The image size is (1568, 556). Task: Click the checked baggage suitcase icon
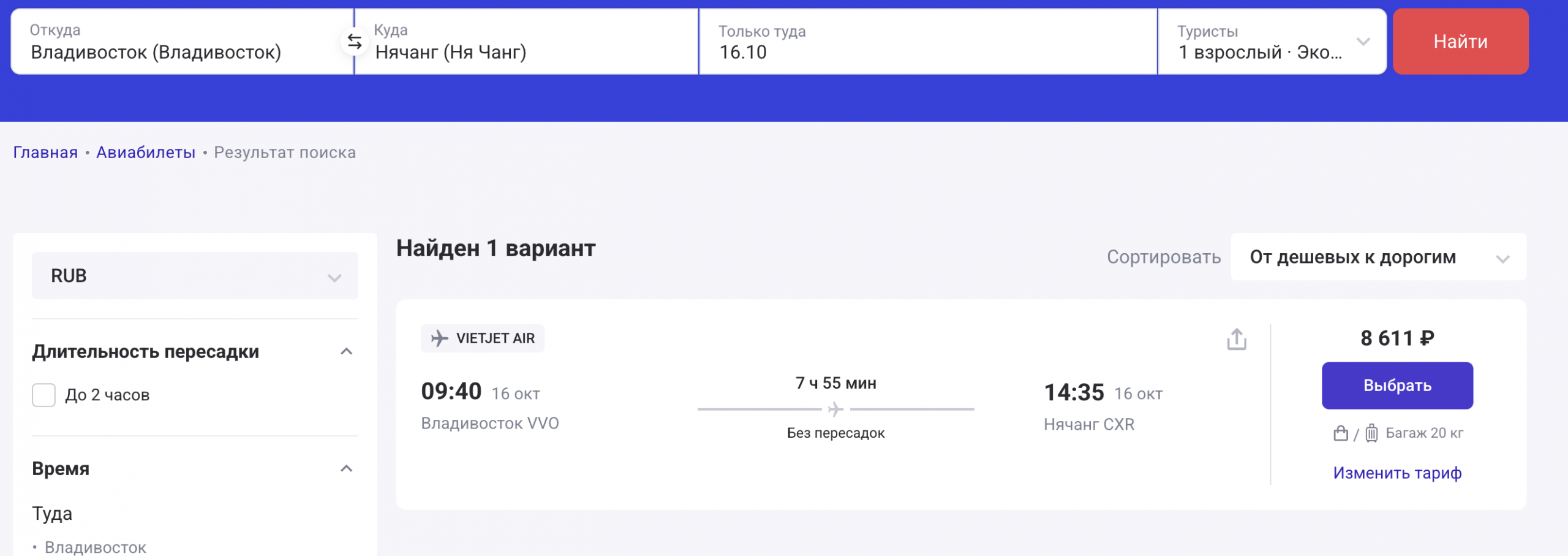[x=1372, y=433]
